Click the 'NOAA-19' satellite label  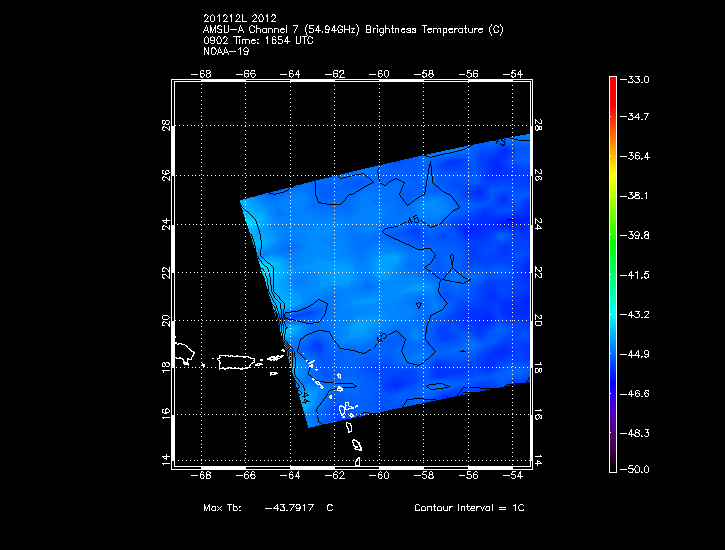226,51
